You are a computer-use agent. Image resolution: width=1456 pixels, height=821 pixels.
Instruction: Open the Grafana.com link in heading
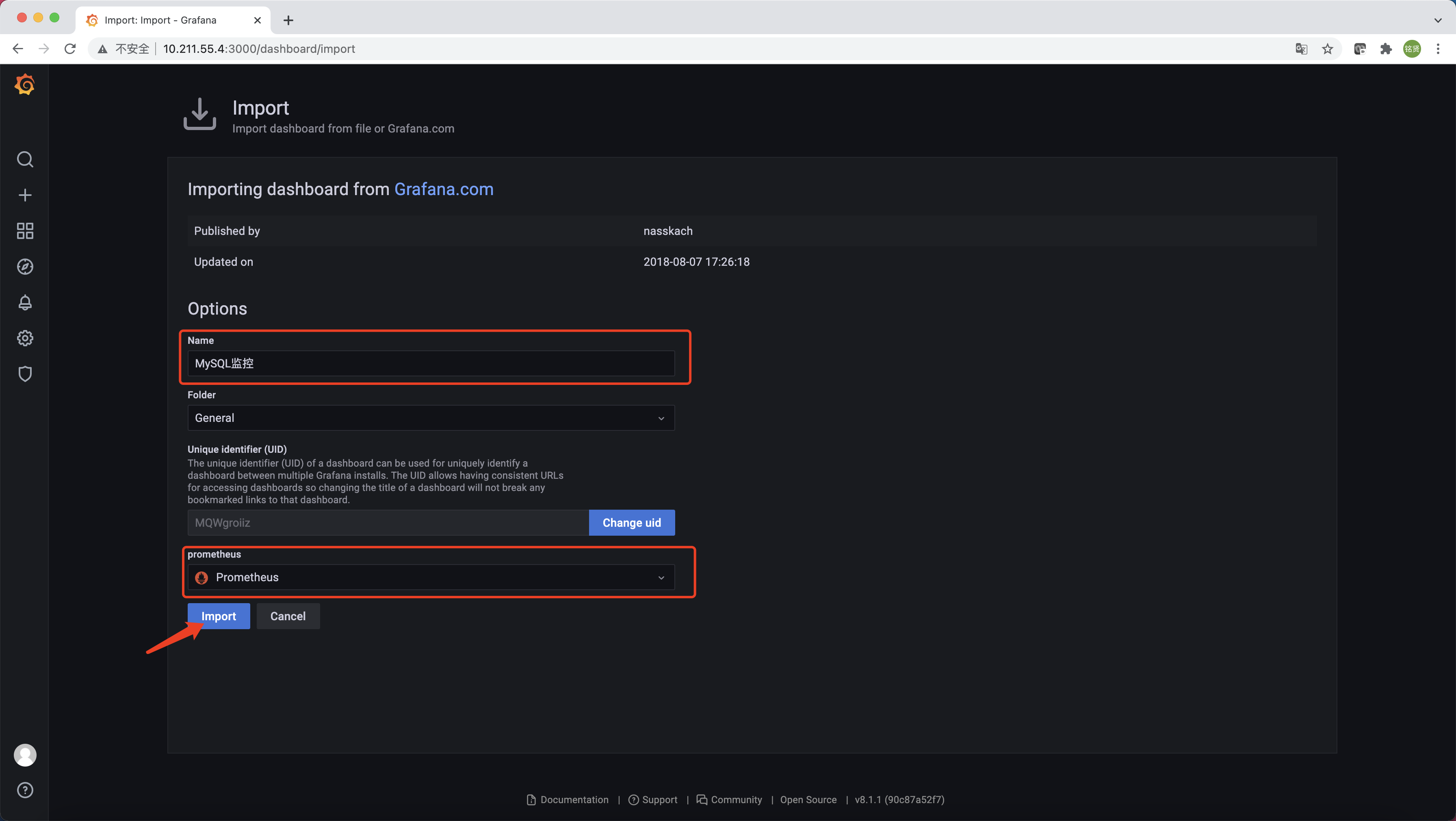point(444,189)
